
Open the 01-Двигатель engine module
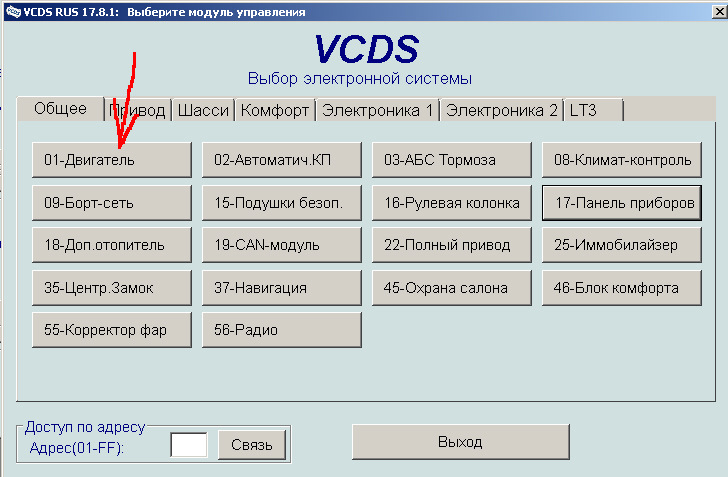point(112,160)
